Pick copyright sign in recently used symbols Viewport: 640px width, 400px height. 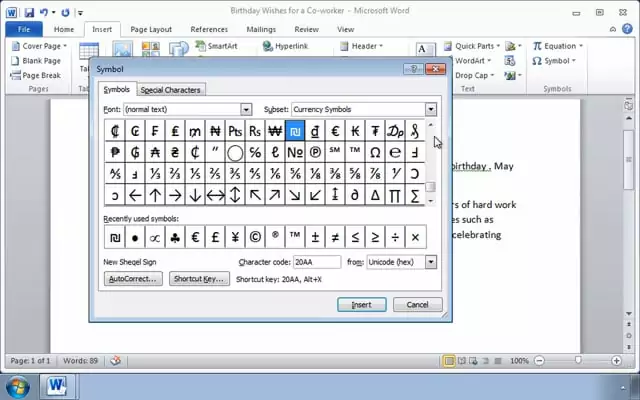[x=255, y=237]
